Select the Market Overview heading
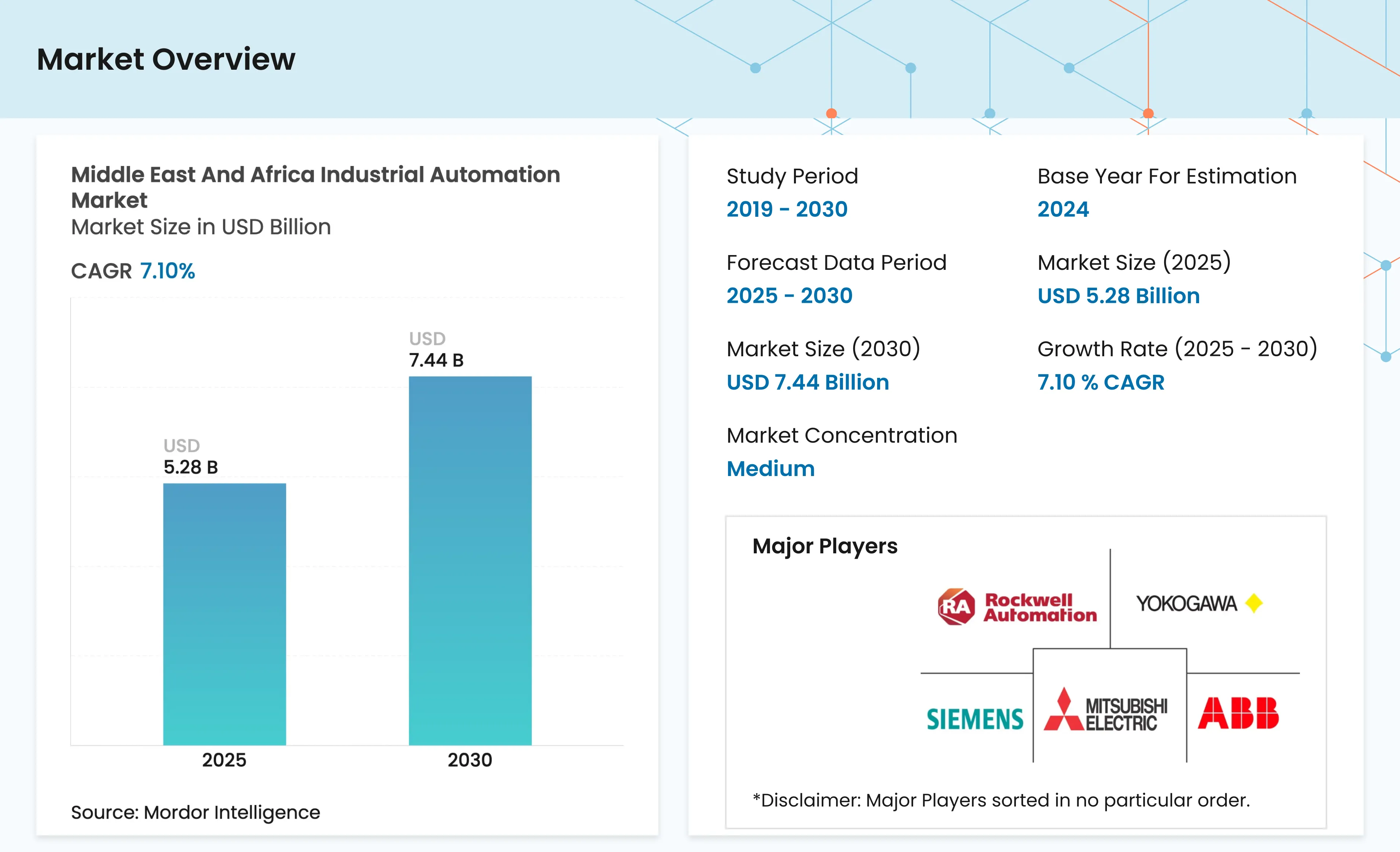The width and height of the screenshot is (1400, 852). 166,59
